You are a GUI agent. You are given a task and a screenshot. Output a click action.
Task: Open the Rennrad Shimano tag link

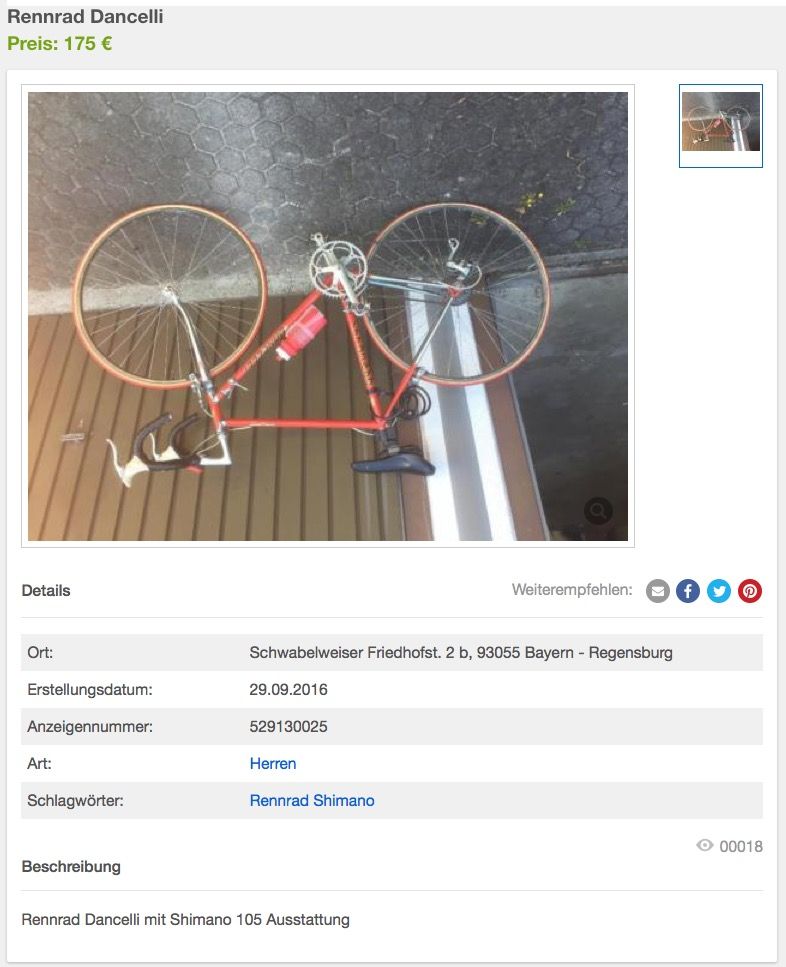[x=312, y=800]
